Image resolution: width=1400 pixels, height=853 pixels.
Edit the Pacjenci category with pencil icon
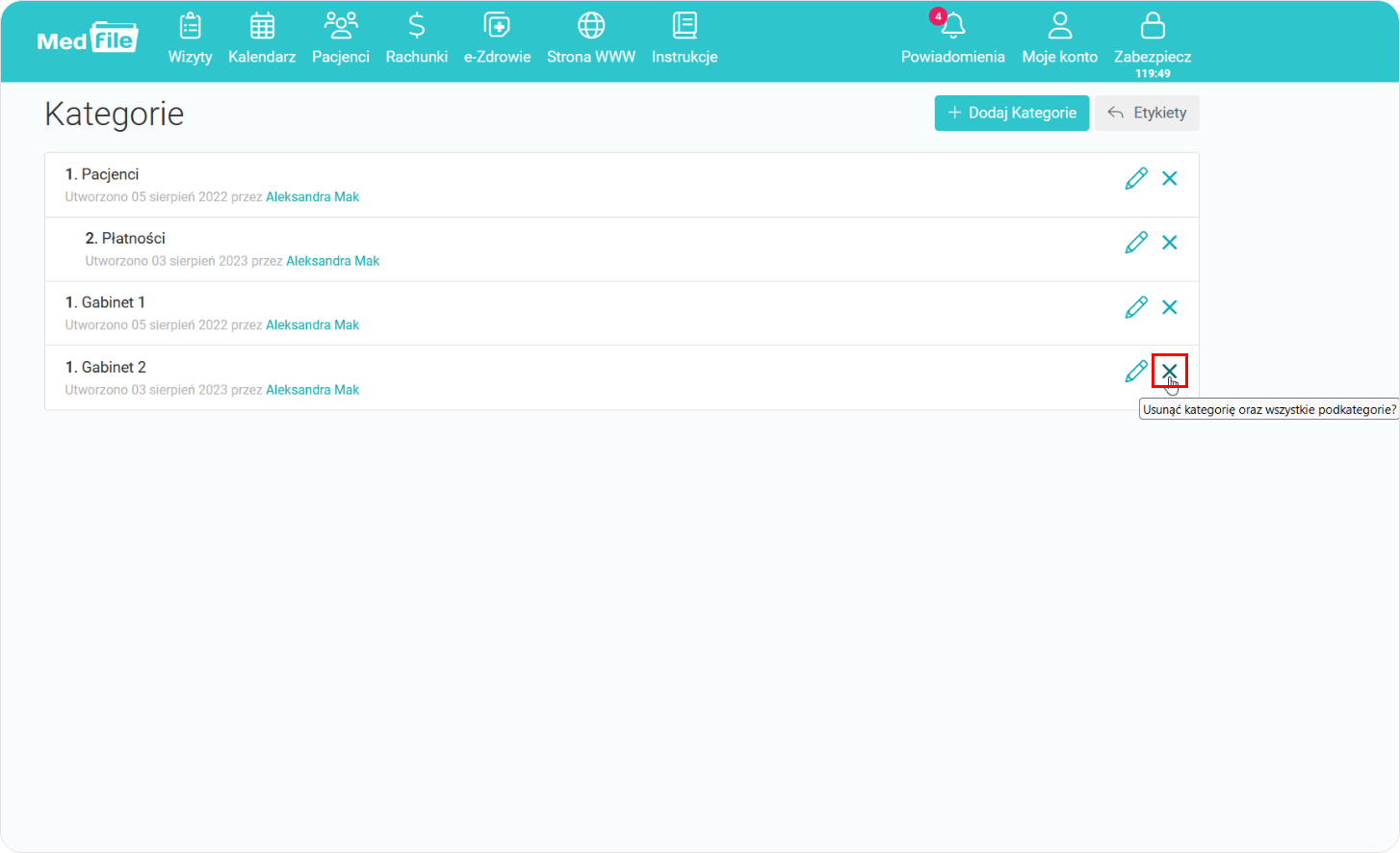tap(1136, 178)
